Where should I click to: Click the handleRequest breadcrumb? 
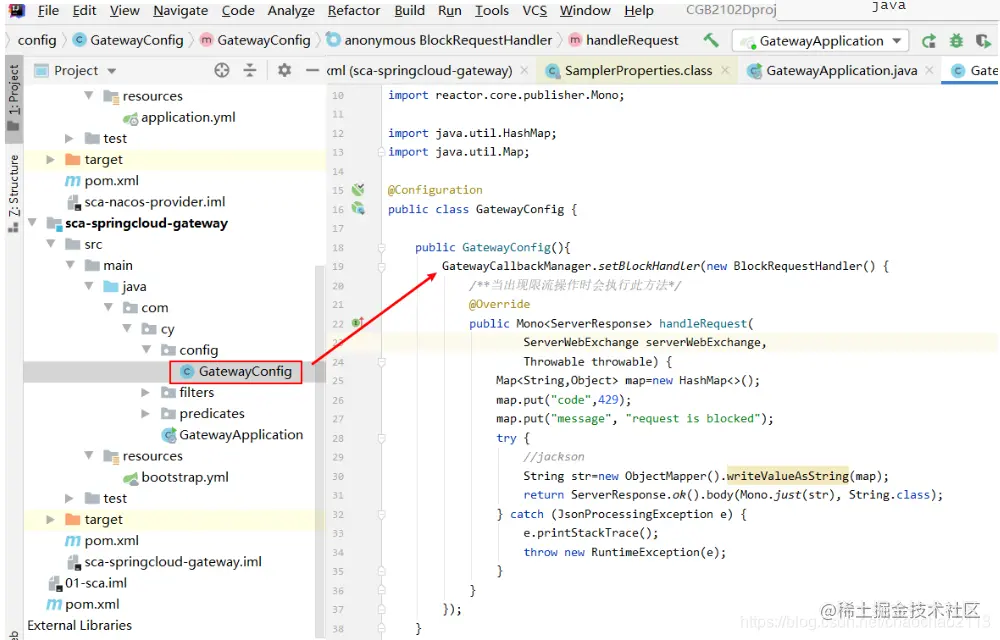click(x=632, y=40)
